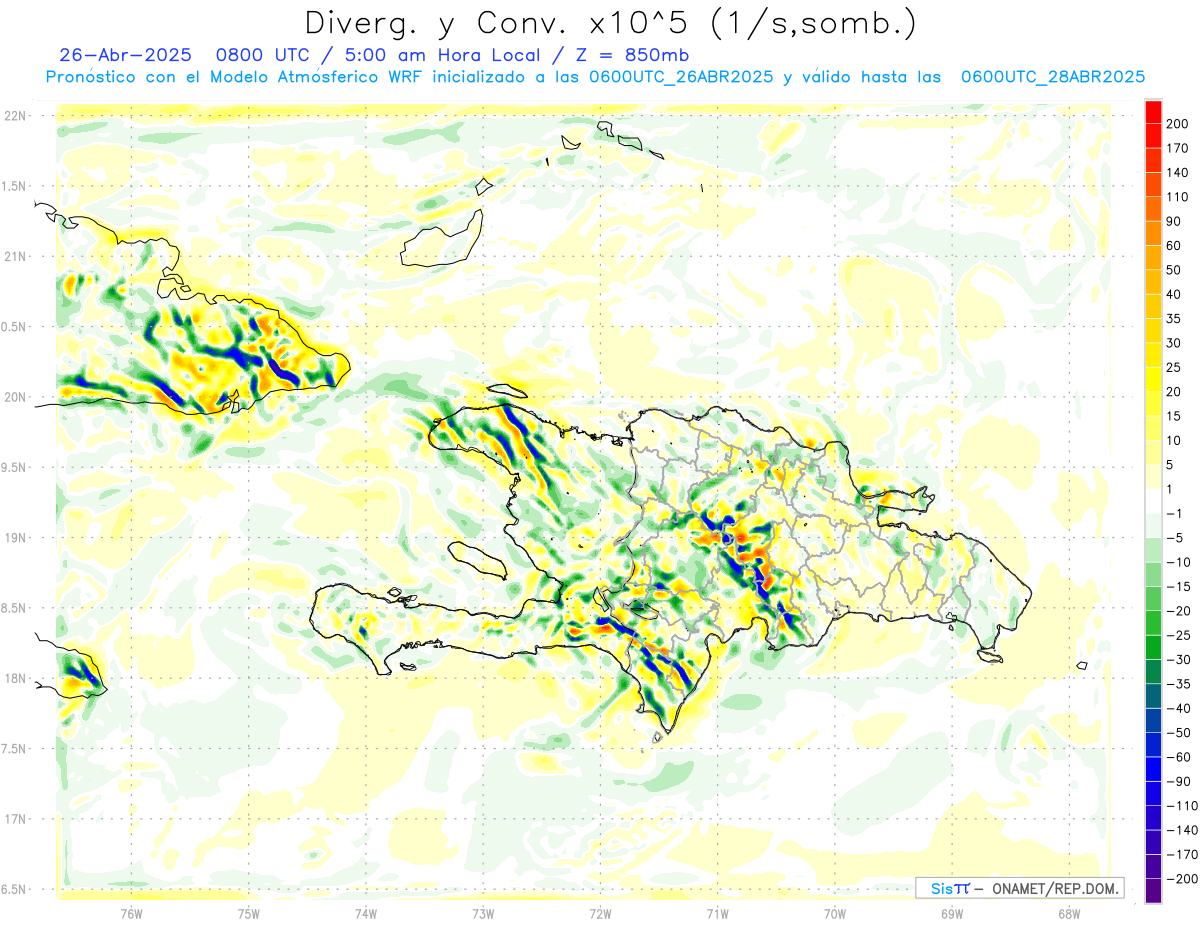This screenshot has width=1200, height=927.
Task: Click the '68W' longitude label
Action: 1069,913
